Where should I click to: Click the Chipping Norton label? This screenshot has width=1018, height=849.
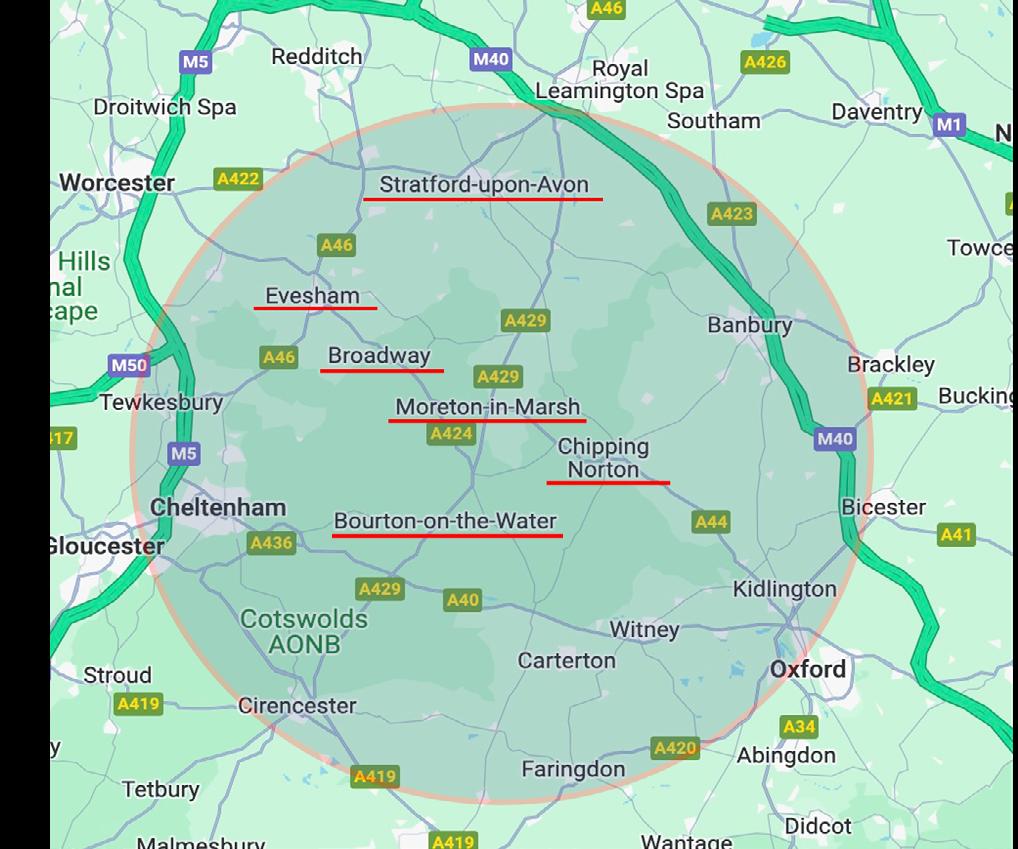point(603,458)
